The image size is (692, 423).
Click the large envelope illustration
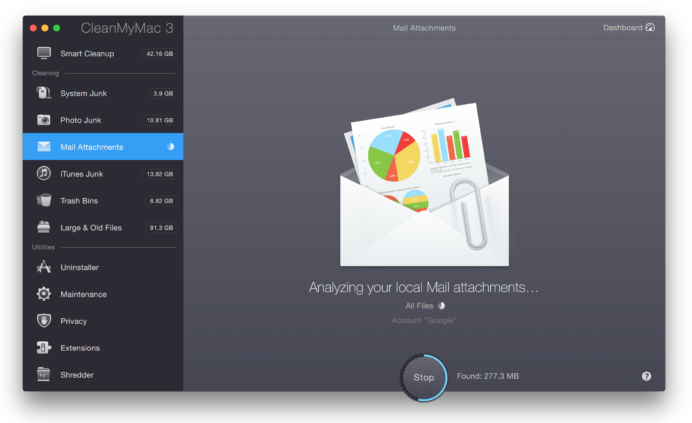[424, 183]
